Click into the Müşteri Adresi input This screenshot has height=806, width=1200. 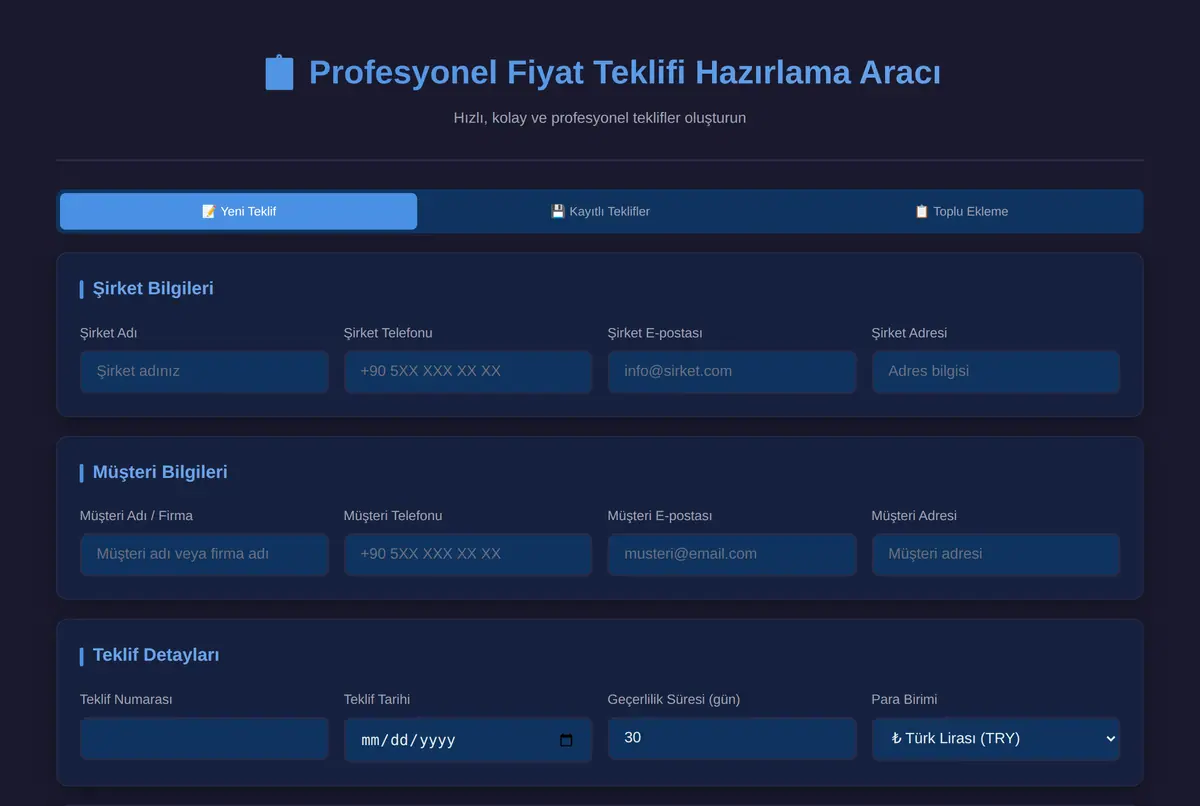[996, 554]
